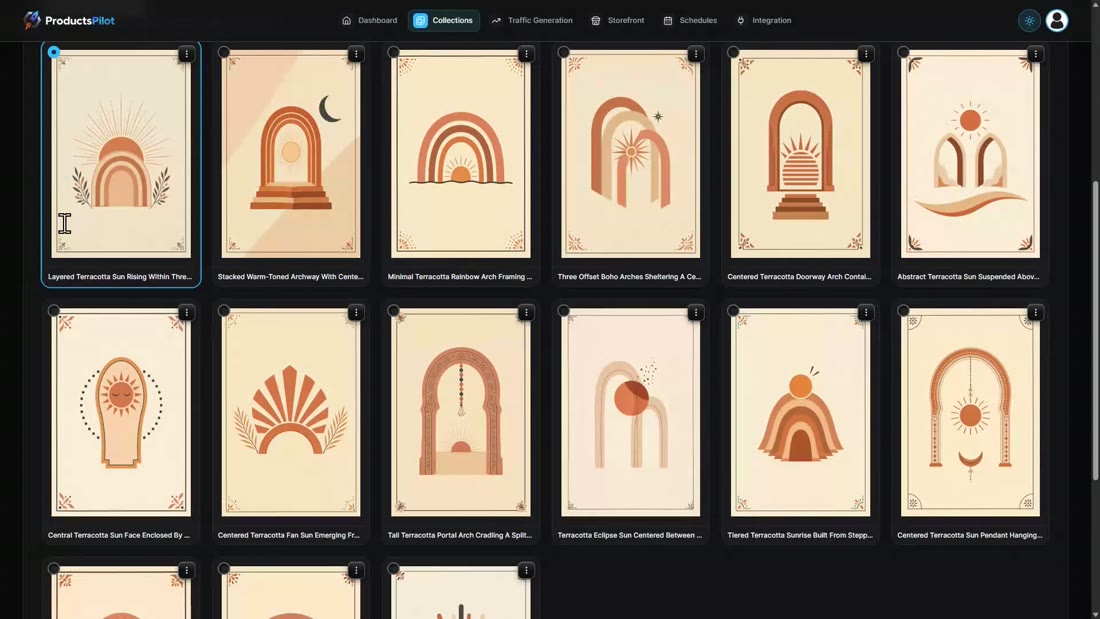The image size is (1100, 619).
Task: Click the 'Central Terracotta Sun Face Enclosed By ...' title
Action: click(x=119, y=535)
